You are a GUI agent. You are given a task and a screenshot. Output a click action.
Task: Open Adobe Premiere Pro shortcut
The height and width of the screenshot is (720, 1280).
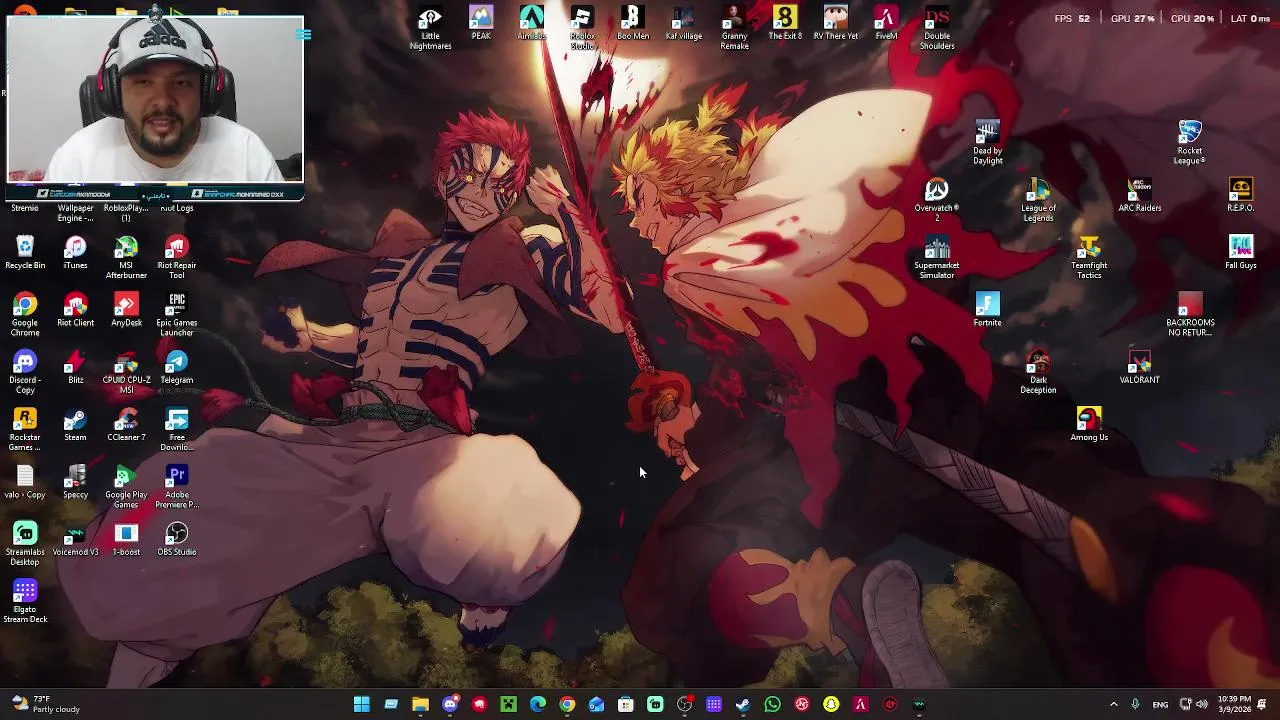[176, 487]
